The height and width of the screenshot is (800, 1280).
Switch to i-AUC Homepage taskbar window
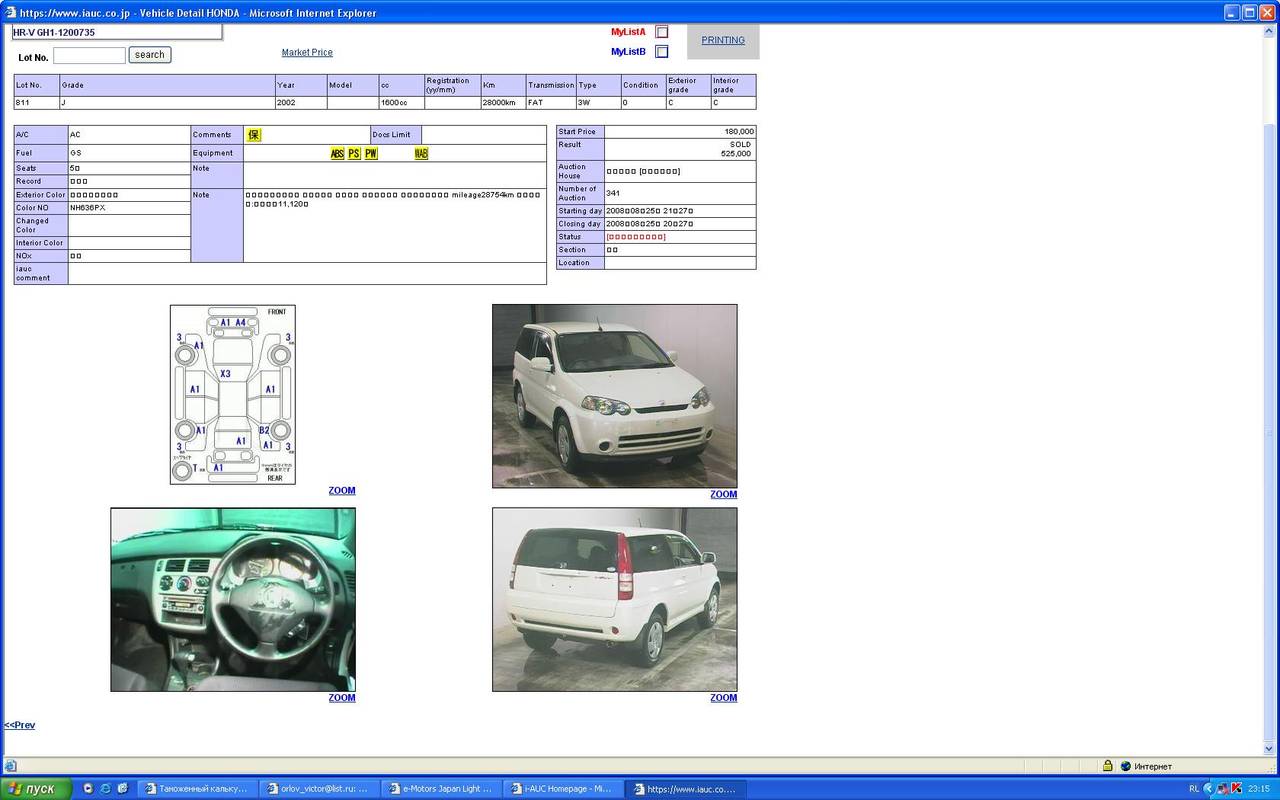[563, 788]
